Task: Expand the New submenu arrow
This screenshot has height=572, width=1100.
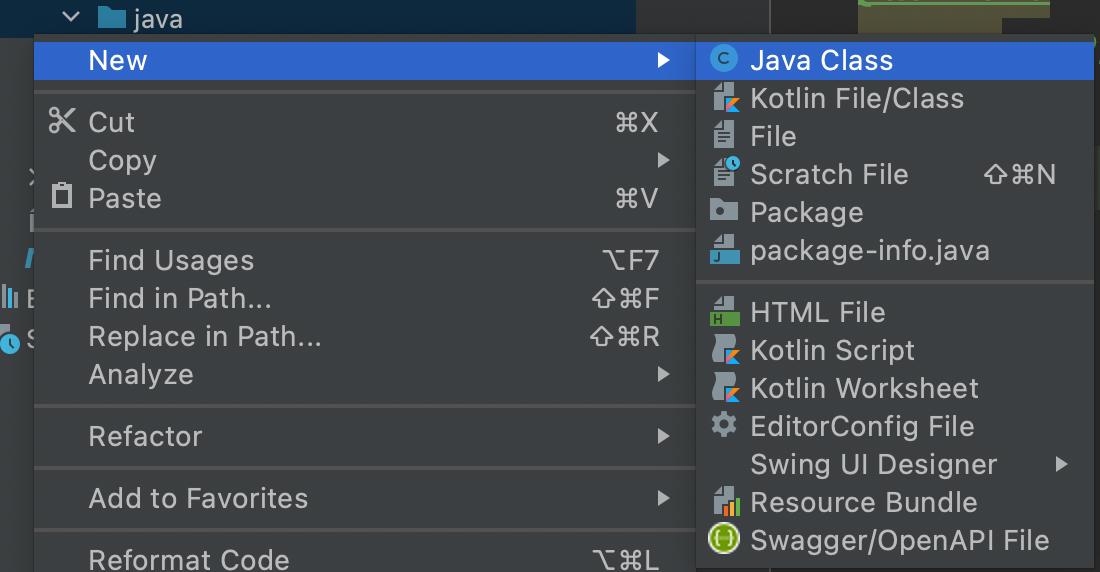Action: 663,60
